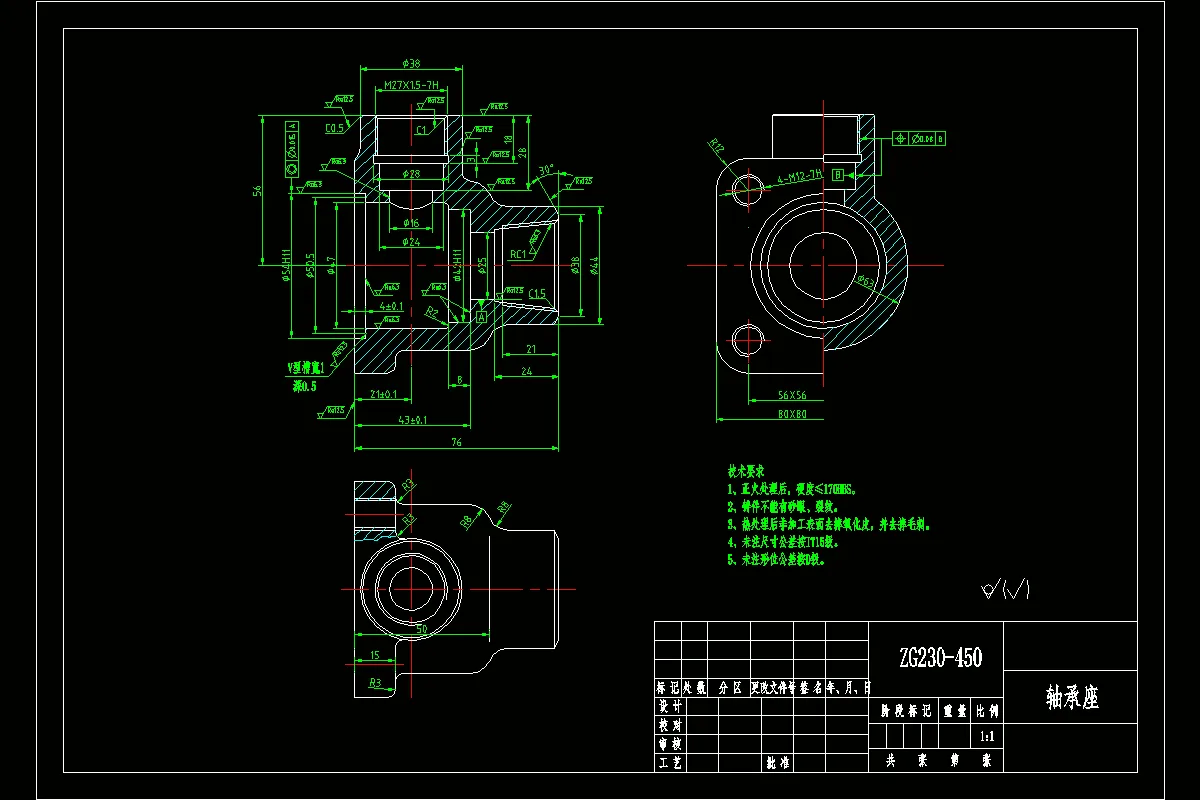Image resolution: width=1200 pixels, height=800 pixels.
Task: Select the 76 overall length dimension
Action: point(456,441)
